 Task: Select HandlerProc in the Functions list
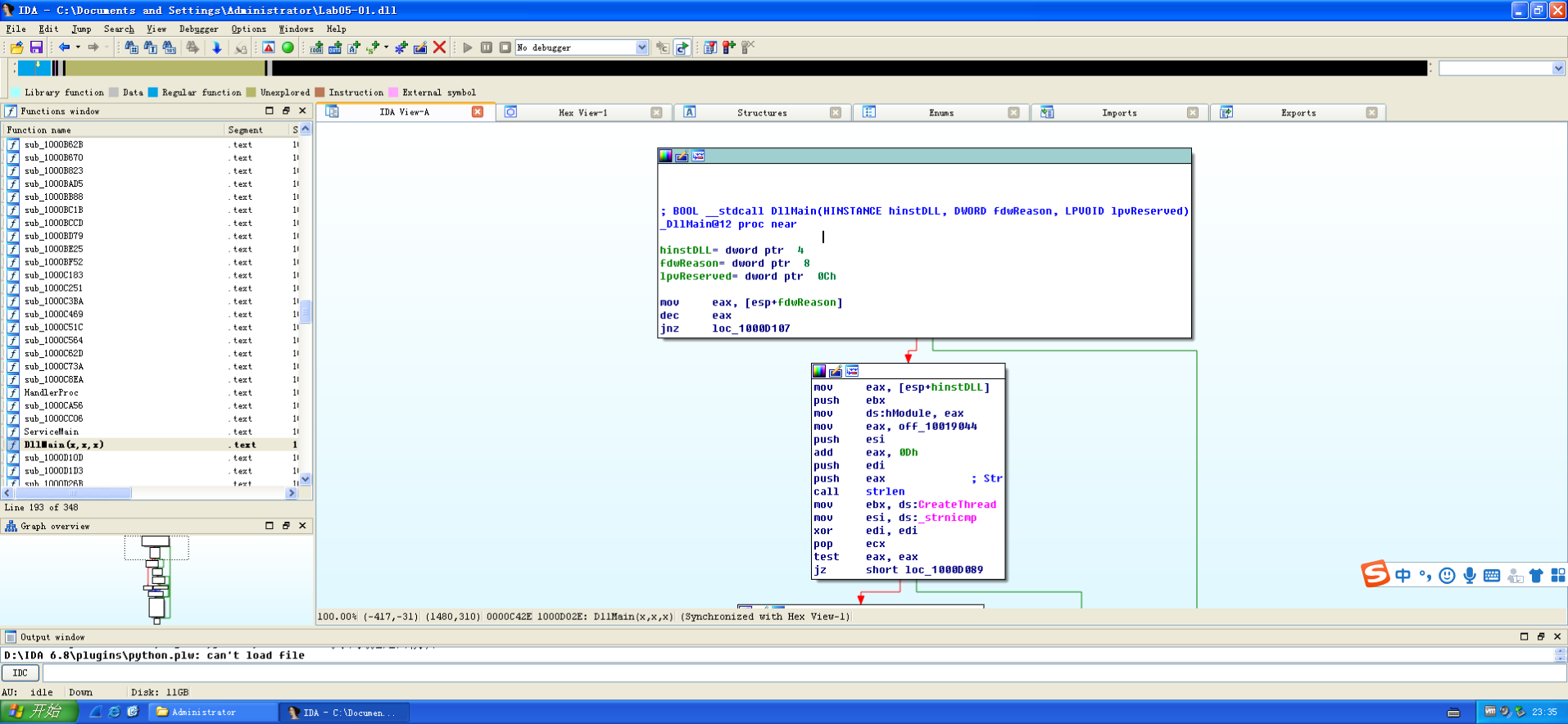[51, 392]
